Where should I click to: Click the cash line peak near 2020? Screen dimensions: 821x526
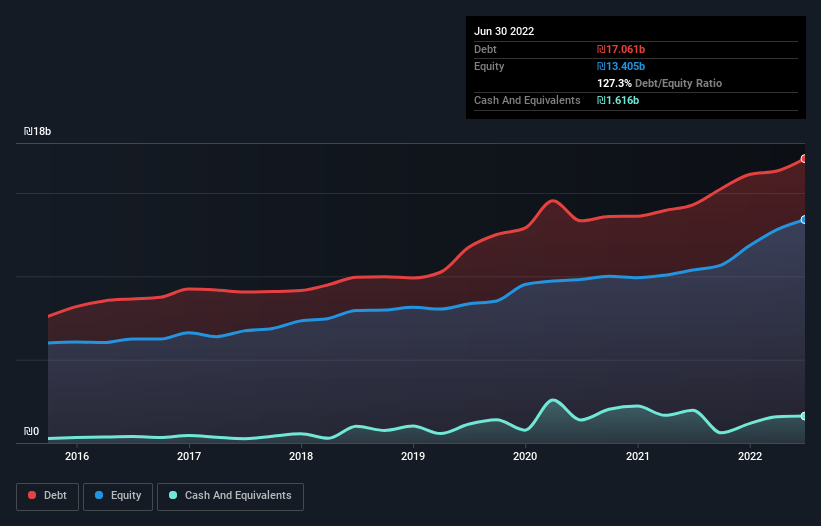point(553,400)
